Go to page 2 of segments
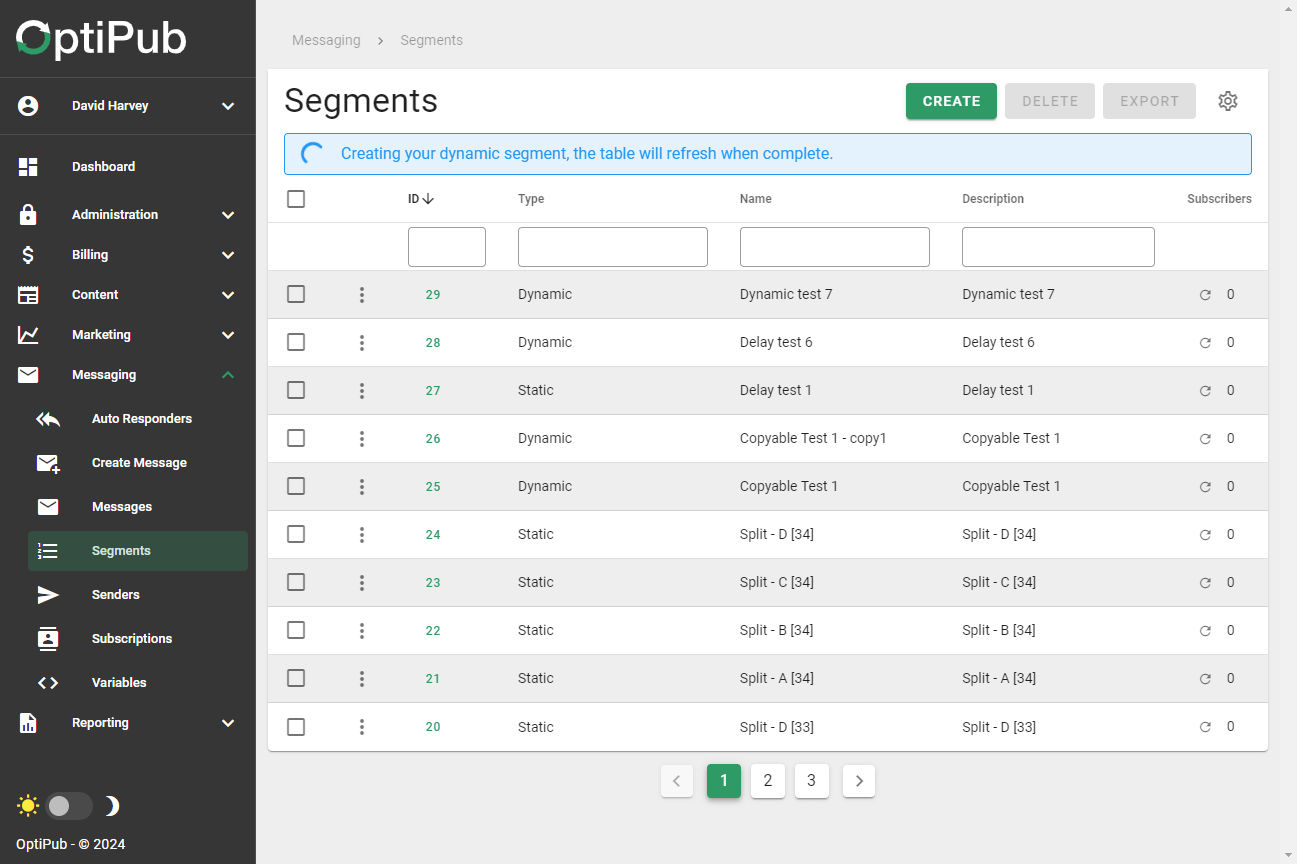The width and height of the screenshot is (1297, 864). point(767,781)
